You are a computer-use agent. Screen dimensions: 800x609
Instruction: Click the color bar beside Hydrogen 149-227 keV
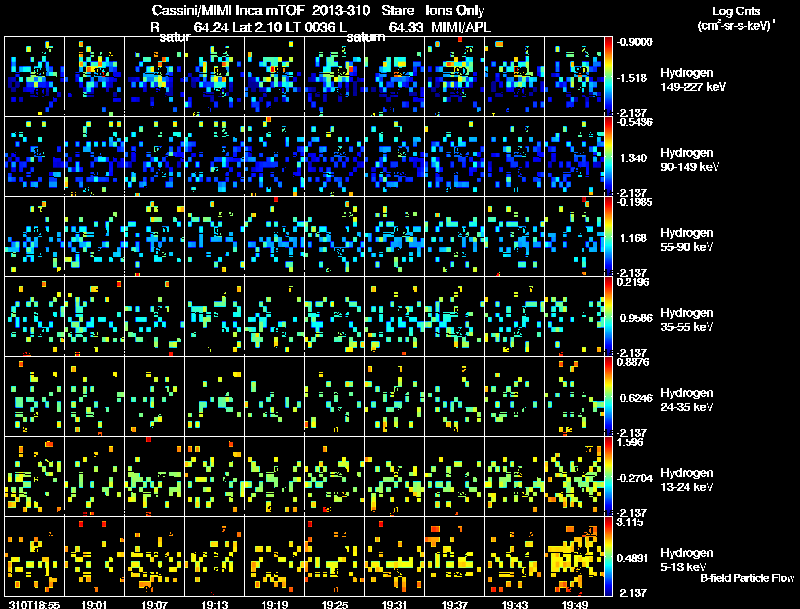click(x=608, y=75)
